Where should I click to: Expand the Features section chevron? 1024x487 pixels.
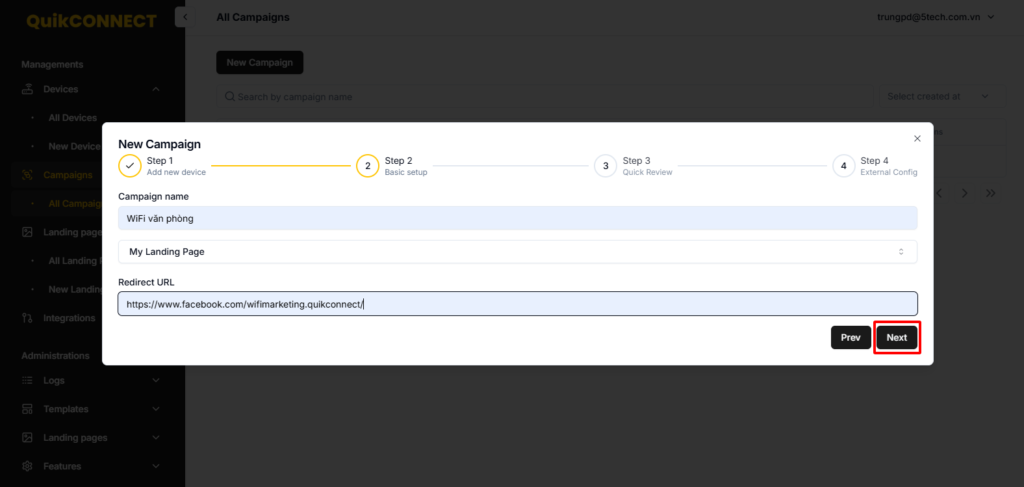tap(155, 466)
